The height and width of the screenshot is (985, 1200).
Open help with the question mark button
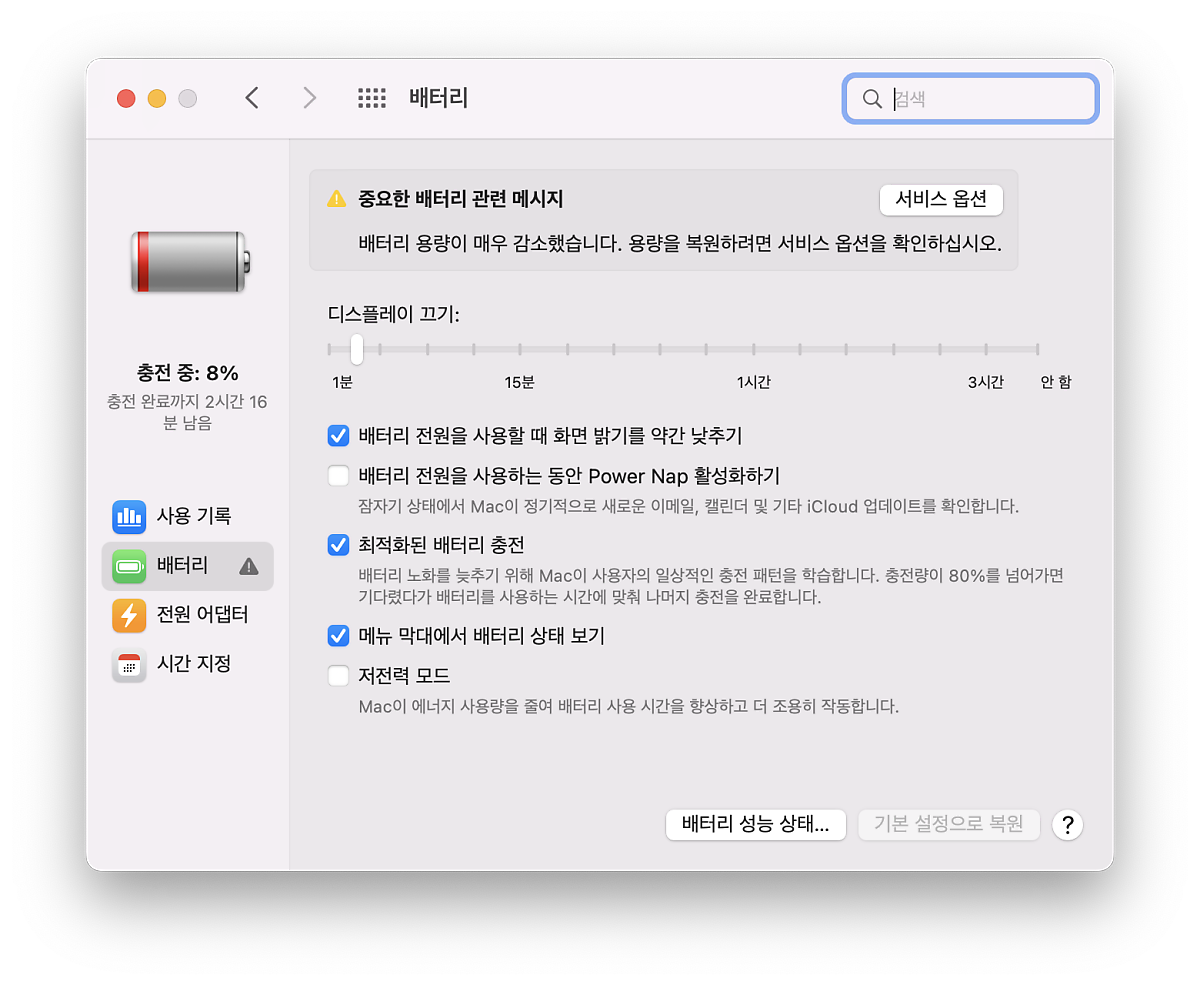tap(1068, 825)
